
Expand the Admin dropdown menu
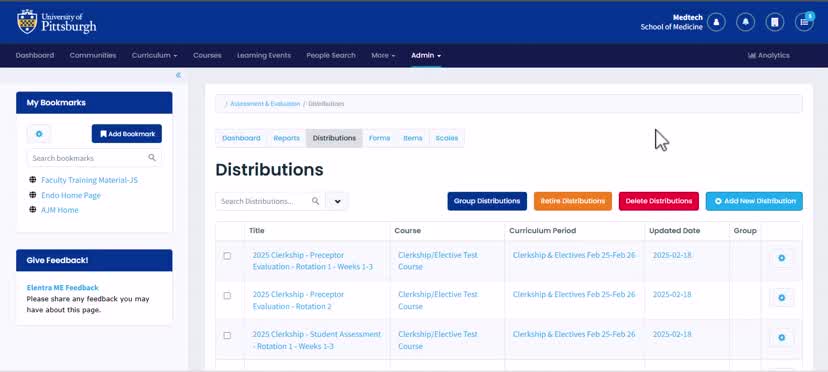[x=426, y=55]
